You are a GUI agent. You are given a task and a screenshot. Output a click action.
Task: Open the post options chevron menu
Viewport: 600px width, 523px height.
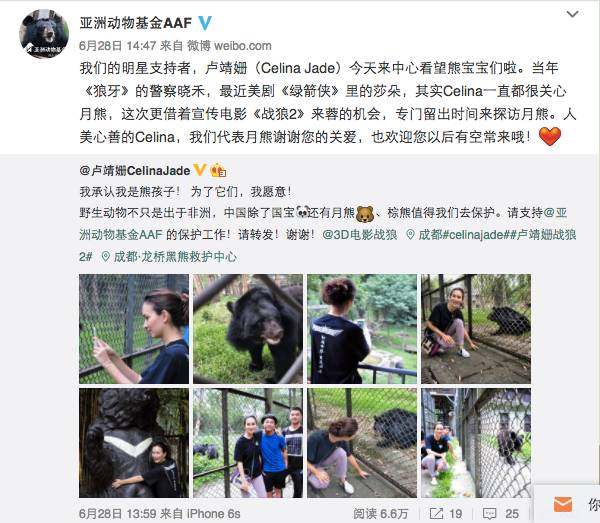(x=572, y=15)
